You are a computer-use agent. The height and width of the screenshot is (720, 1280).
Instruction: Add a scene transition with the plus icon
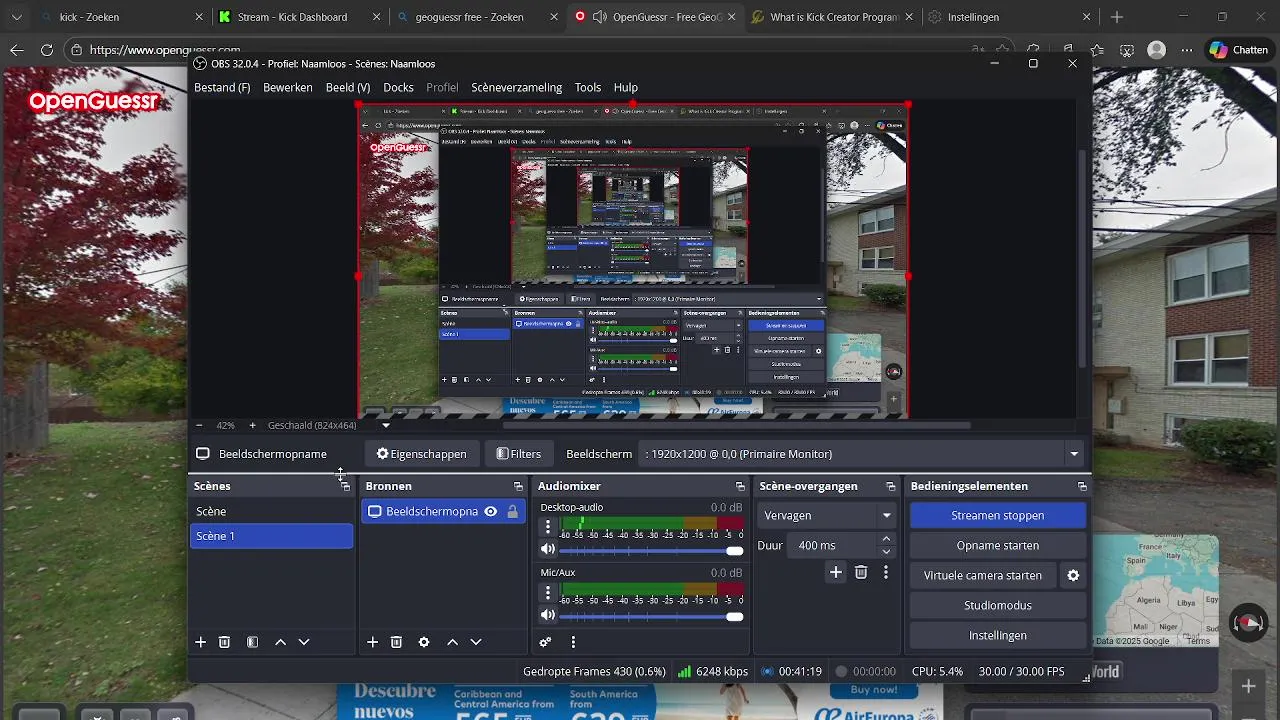(836, 572)
